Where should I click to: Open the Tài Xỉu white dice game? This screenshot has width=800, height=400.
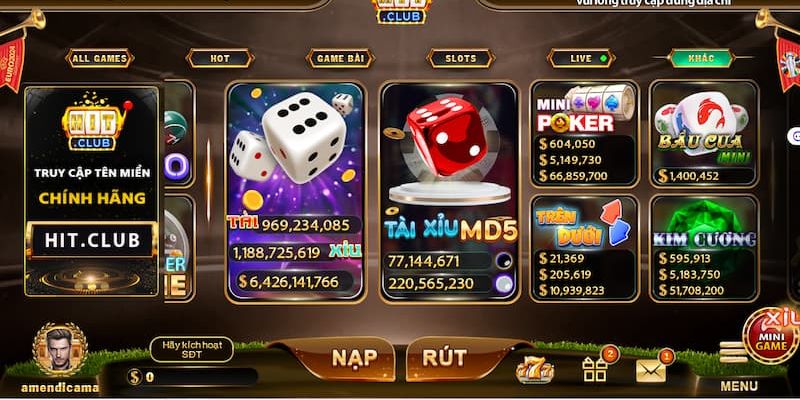click(x=295, y=191)
